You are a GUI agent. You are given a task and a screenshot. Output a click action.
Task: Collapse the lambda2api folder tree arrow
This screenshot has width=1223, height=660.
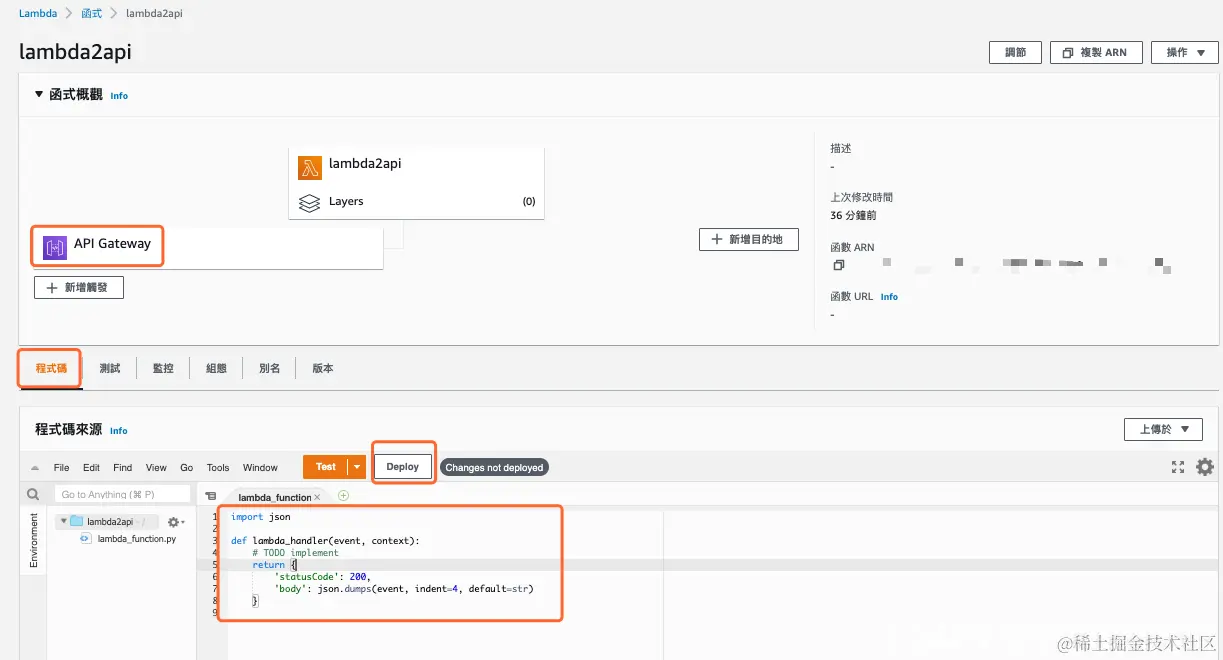[62, 521]
